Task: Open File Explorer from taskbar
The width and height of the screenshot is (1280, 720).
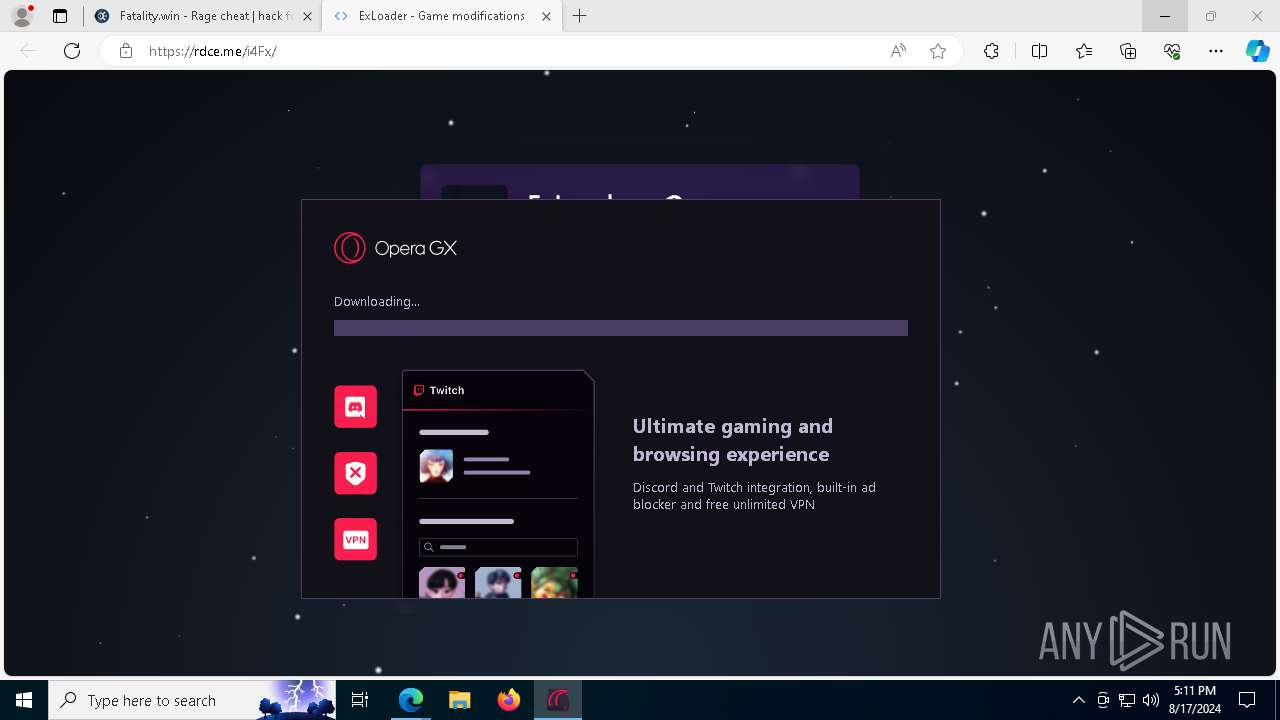Action: tap(460, 700)
